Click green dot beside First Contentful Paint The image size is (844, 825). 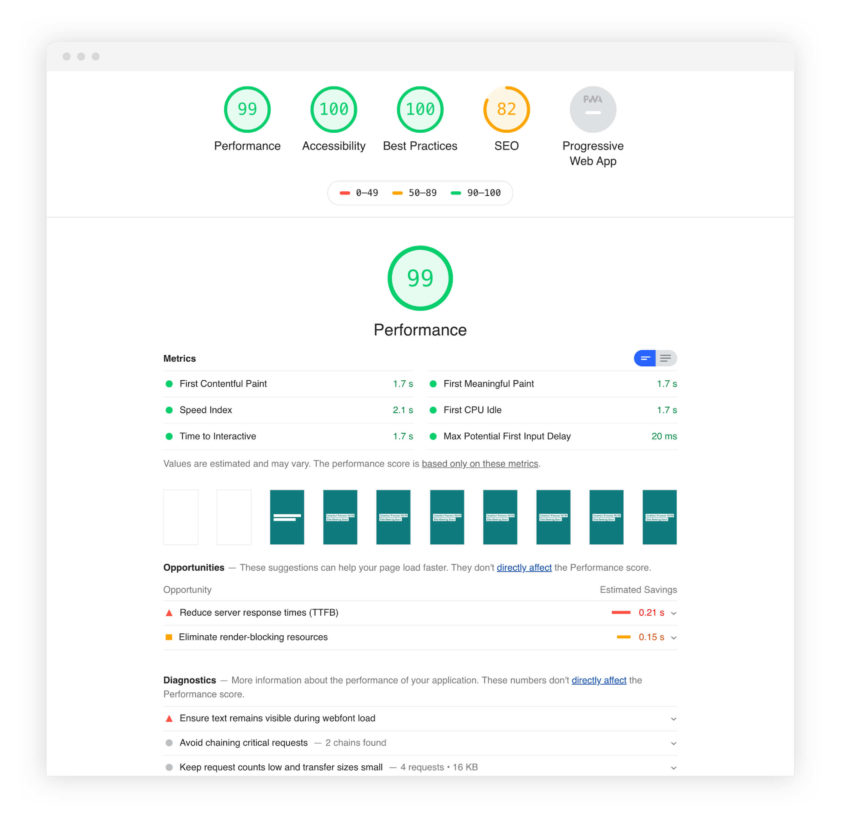click(x=169, y=384)
